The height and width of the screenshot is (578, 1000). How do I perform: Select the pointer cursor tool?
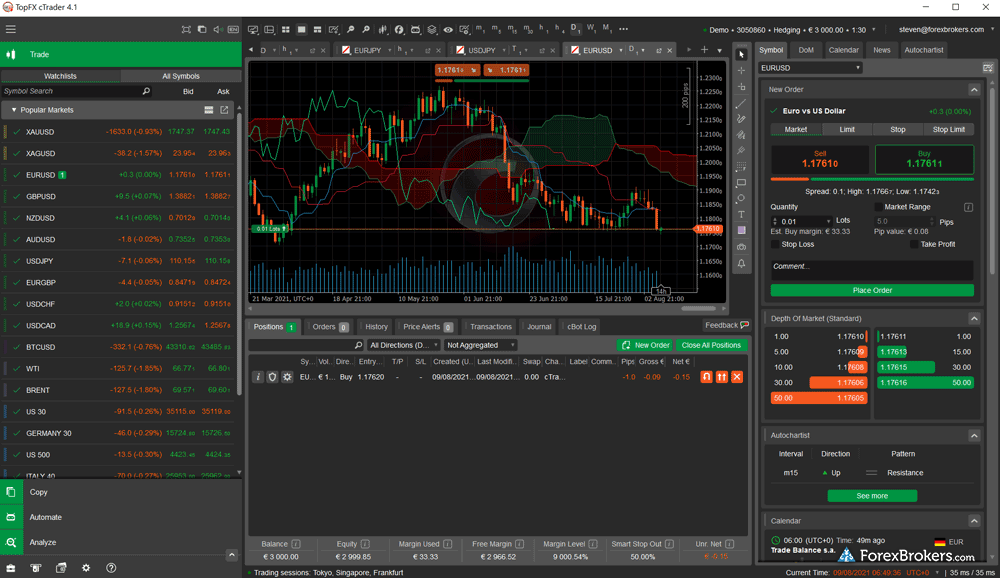(x=741, y=54)
